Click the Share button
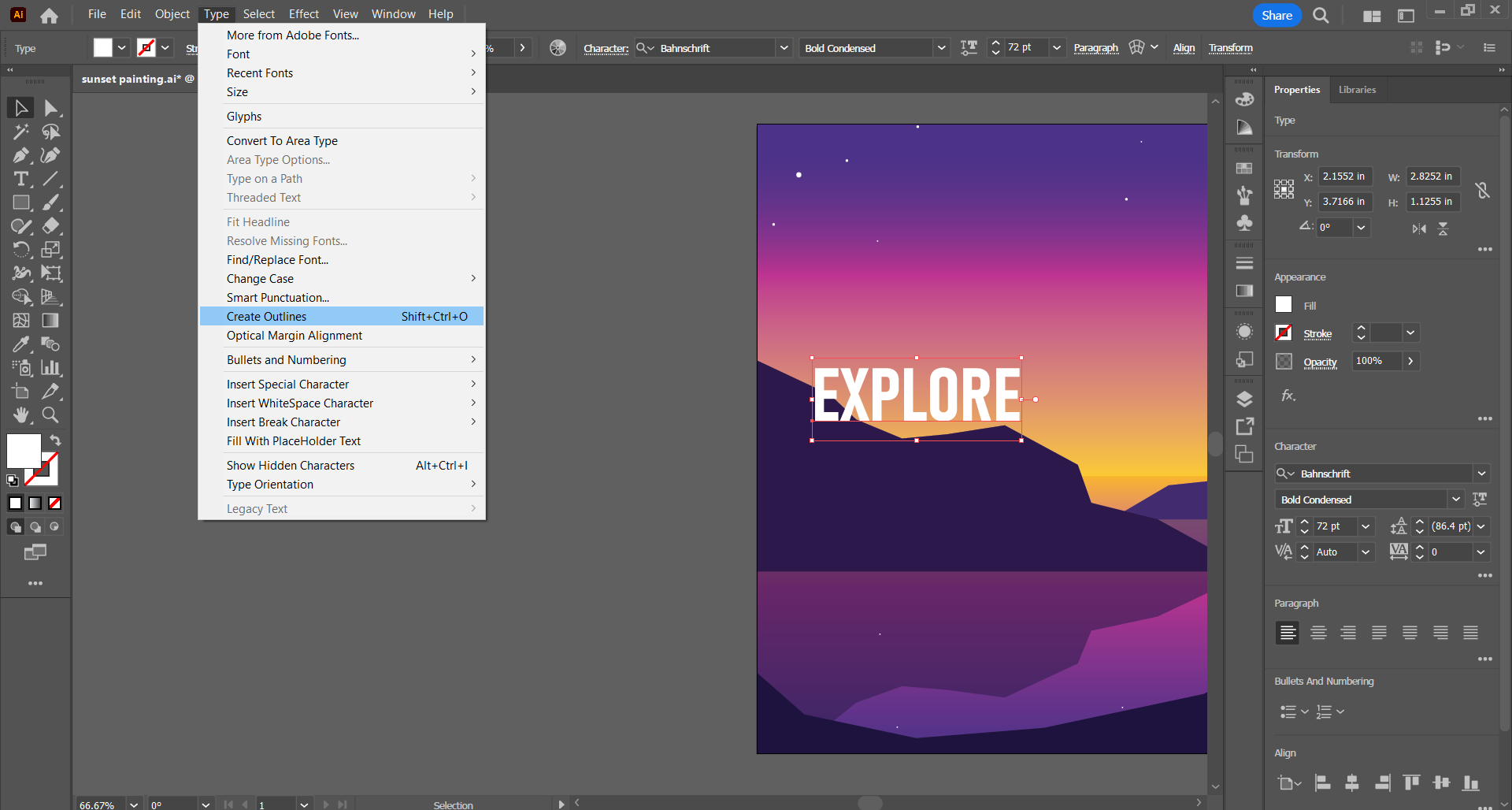Image resolution: width=1512 pixels, height=810 pixels. 1277,15
